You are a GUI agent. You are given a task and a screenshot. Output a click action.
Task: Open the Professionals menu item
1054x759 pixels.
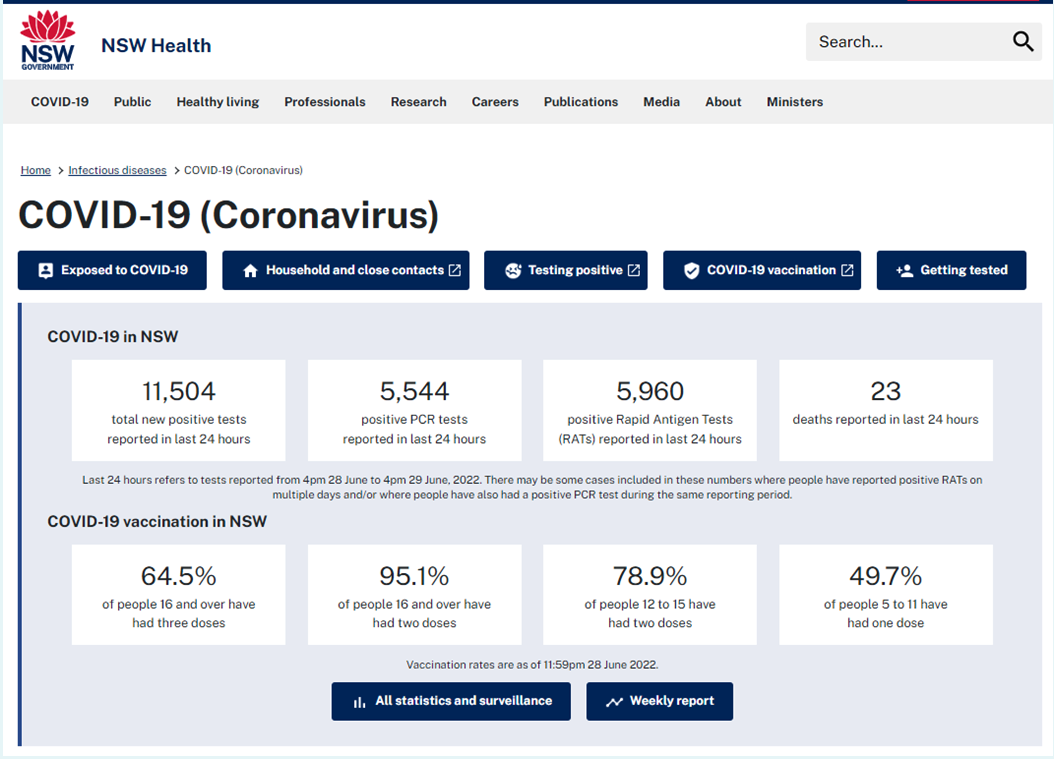(x=325, y=102)
